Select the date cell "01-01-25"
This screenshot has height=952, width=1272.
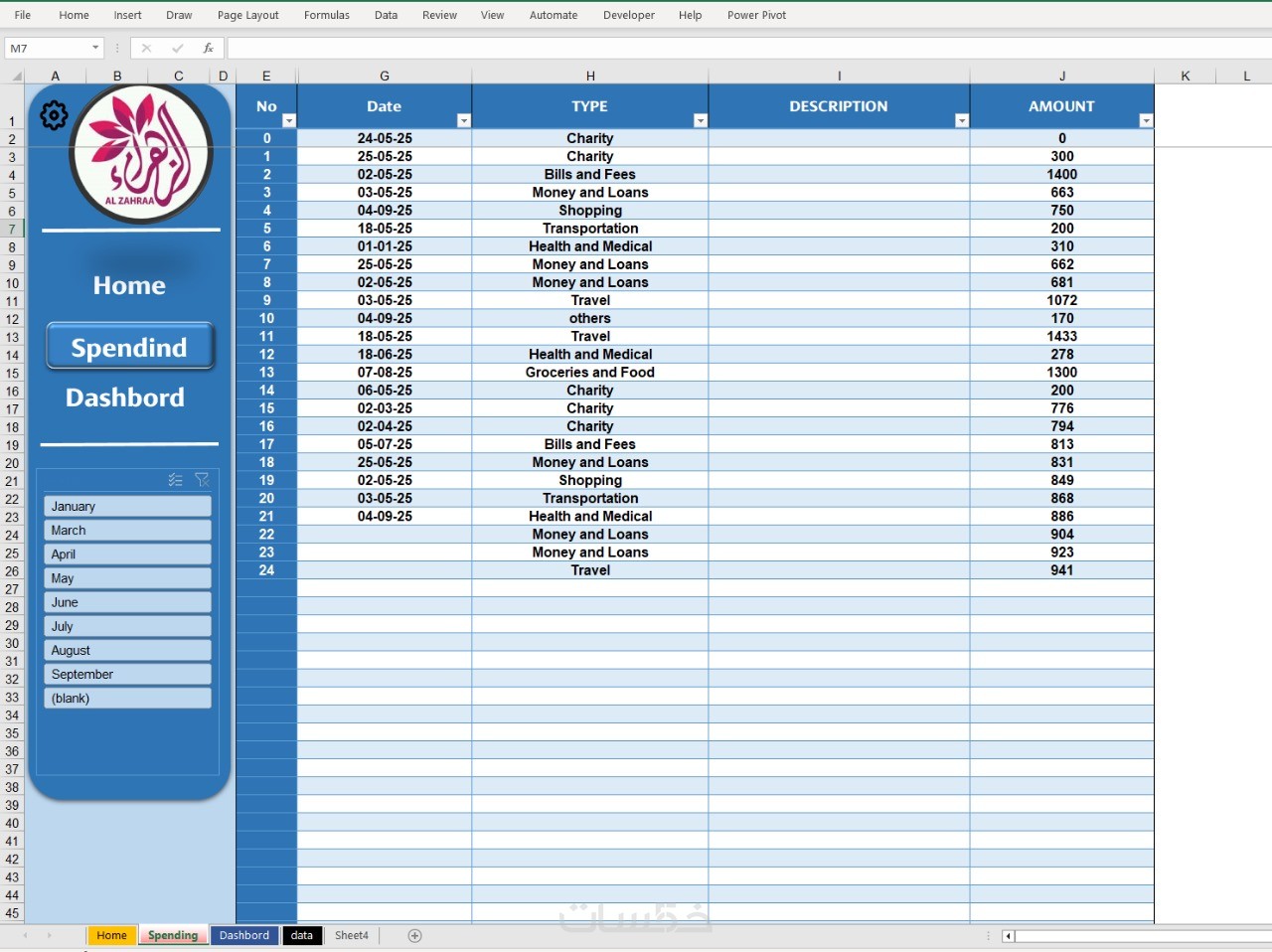tap(385, 246)
